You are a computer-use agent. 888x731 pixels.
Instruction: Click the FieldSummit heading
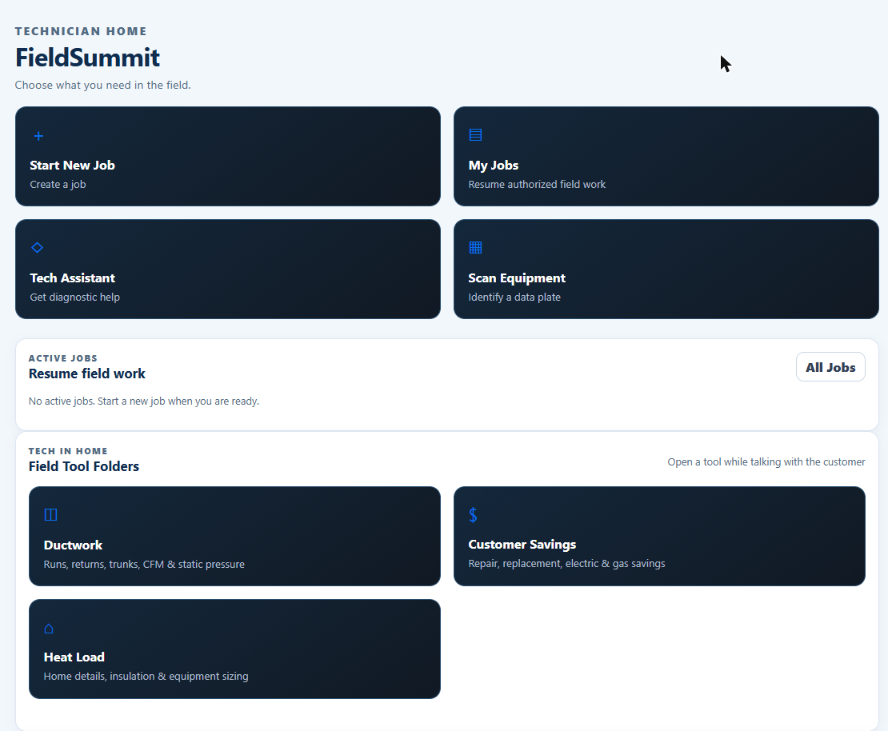[87, 57]
